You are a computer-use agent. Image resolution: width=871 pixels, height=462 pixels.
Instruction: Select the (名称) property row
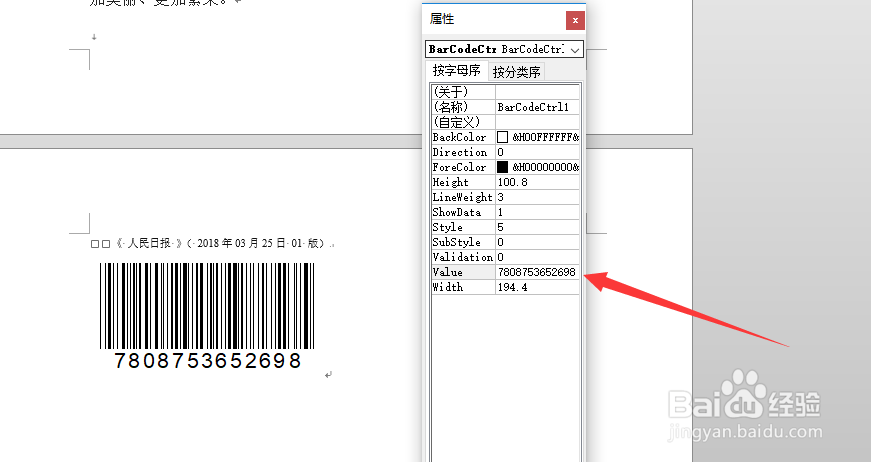(x=505, y=107)
